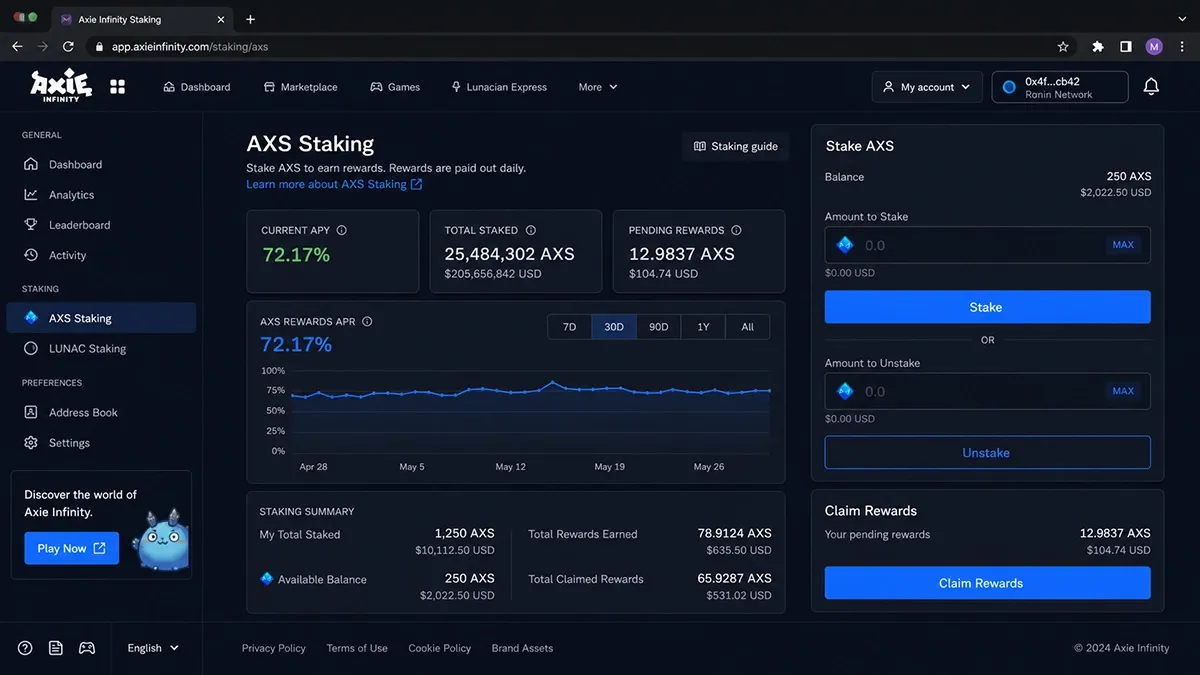Click info icon next to Pending Rewards
This screenshot has height=675, width=1200.
click(736, 230)
